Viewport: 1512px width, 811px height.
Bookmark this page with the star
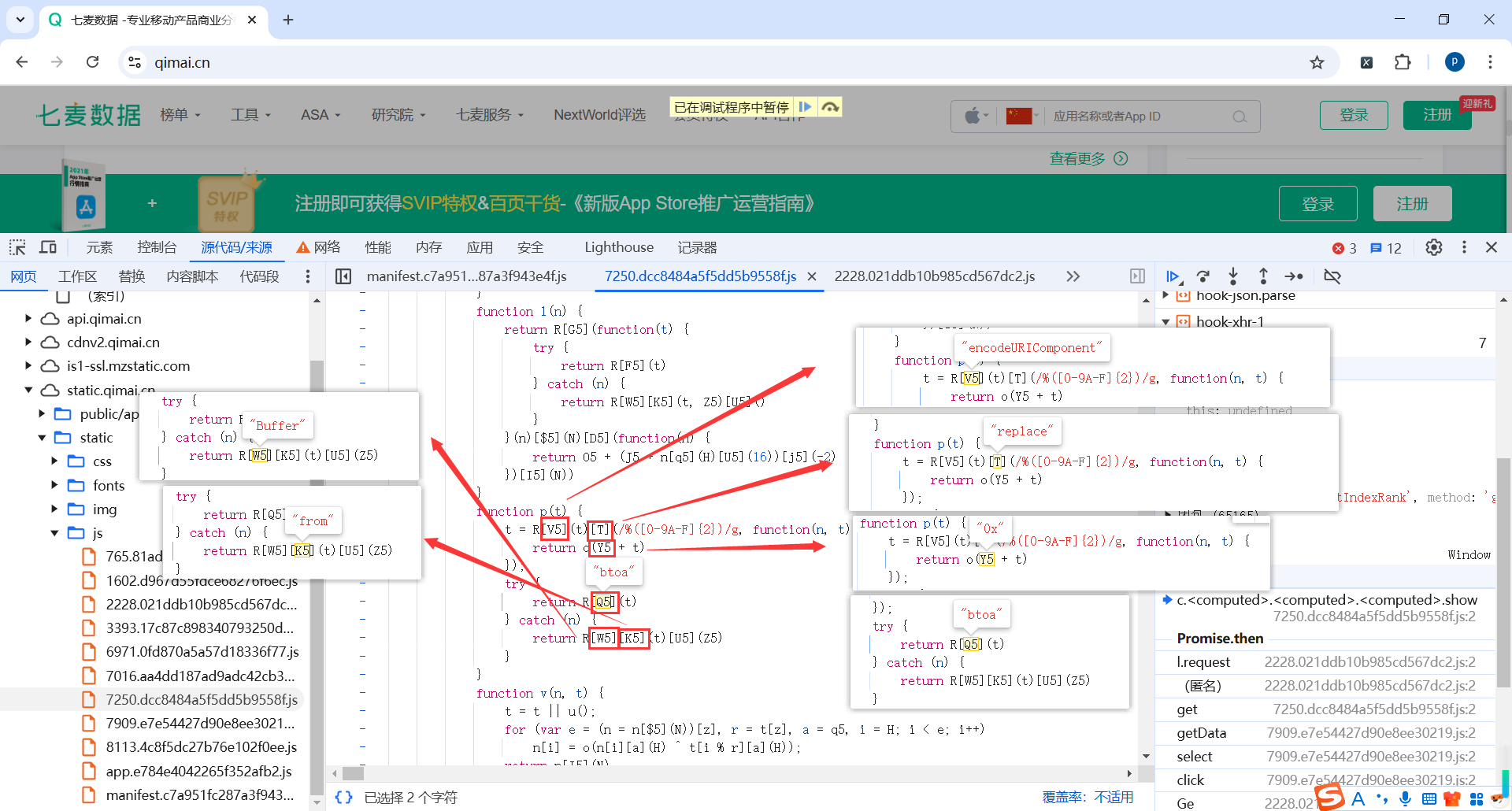tap(1317, 62)
